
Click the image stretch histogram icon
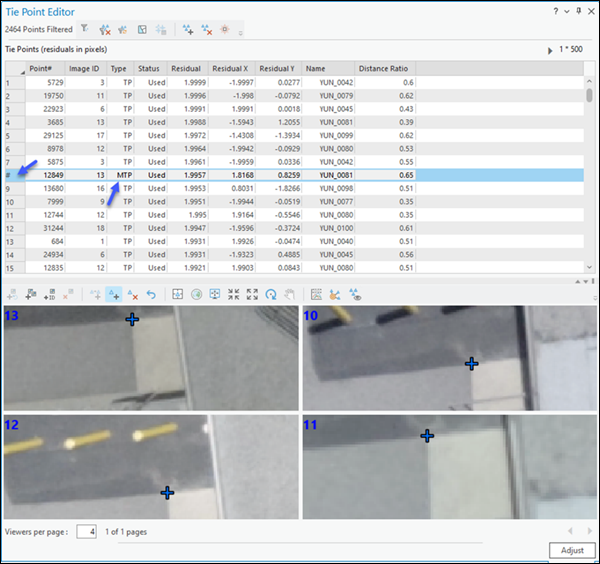(316, 294)
